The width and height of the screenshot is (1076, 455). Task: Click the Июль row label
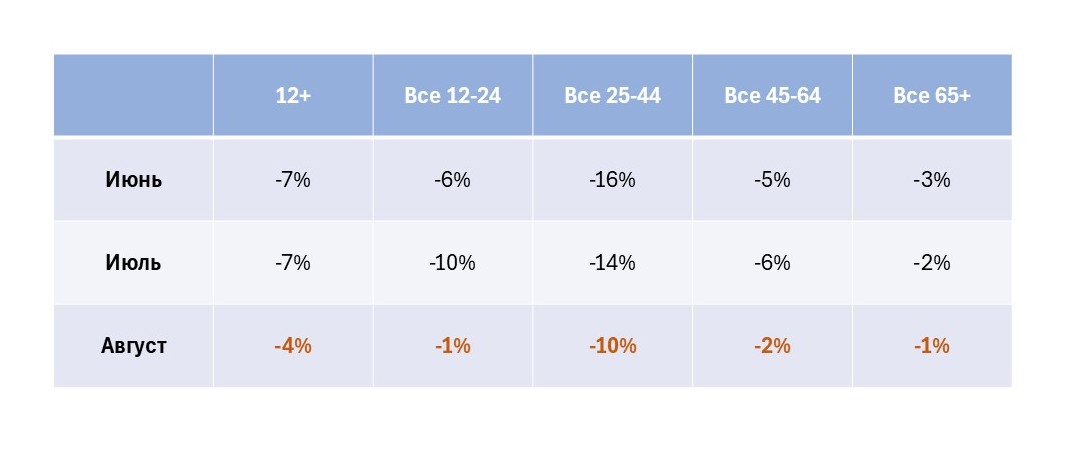(x=133, y=263)
